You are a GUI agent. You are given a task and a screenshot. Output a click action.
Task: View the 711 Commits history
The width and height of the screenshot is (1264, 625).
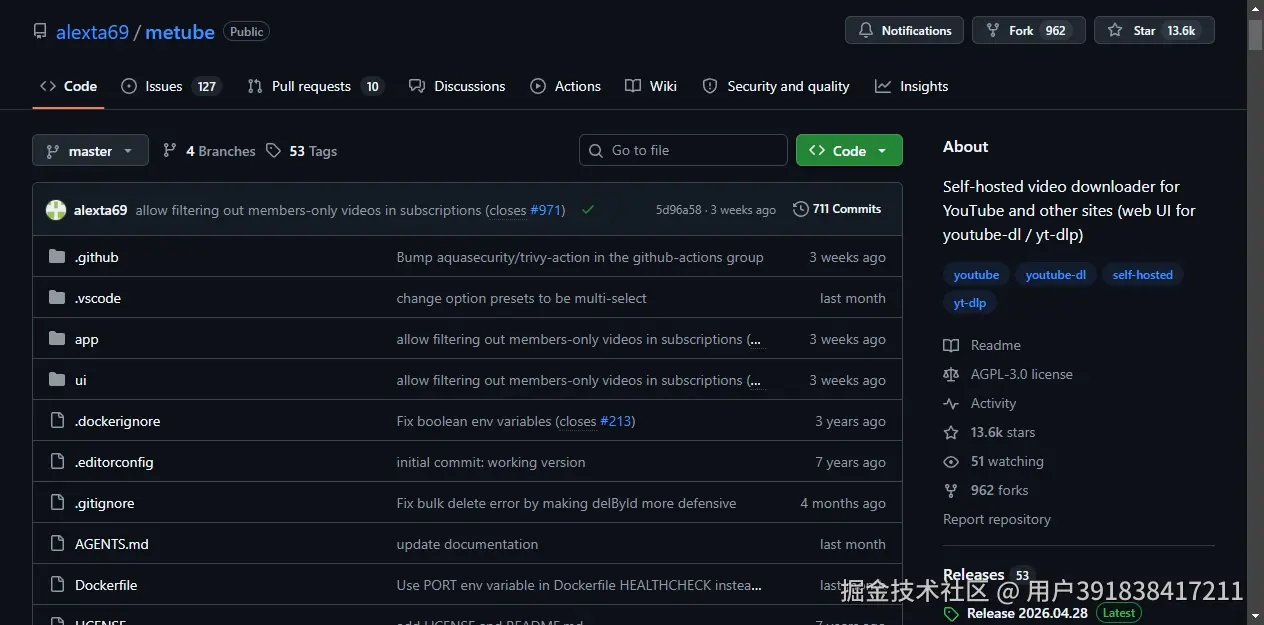click(x=837, y=209)
